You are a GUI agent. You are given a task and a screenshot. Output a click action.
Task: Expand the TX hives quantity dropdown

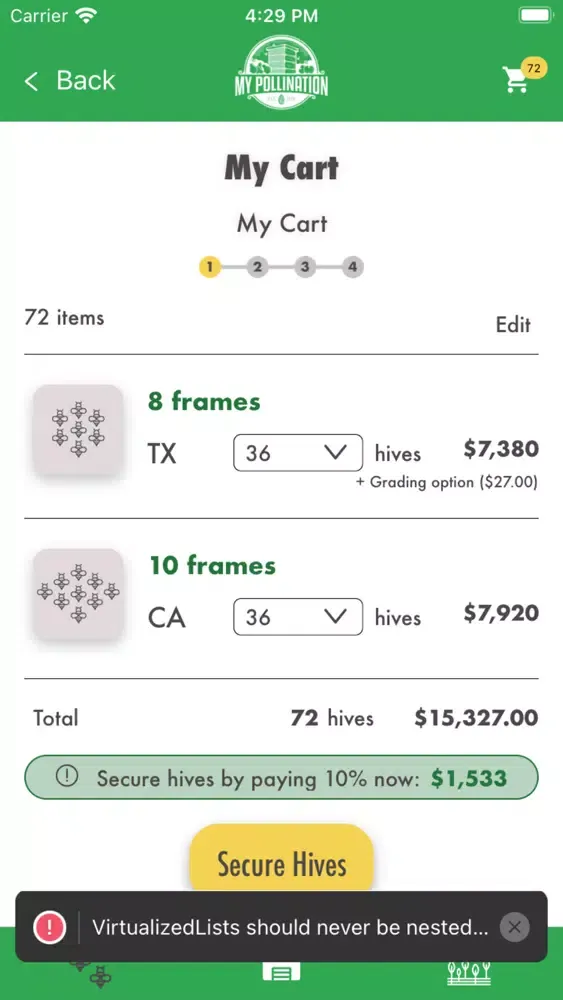click(298, 453)
